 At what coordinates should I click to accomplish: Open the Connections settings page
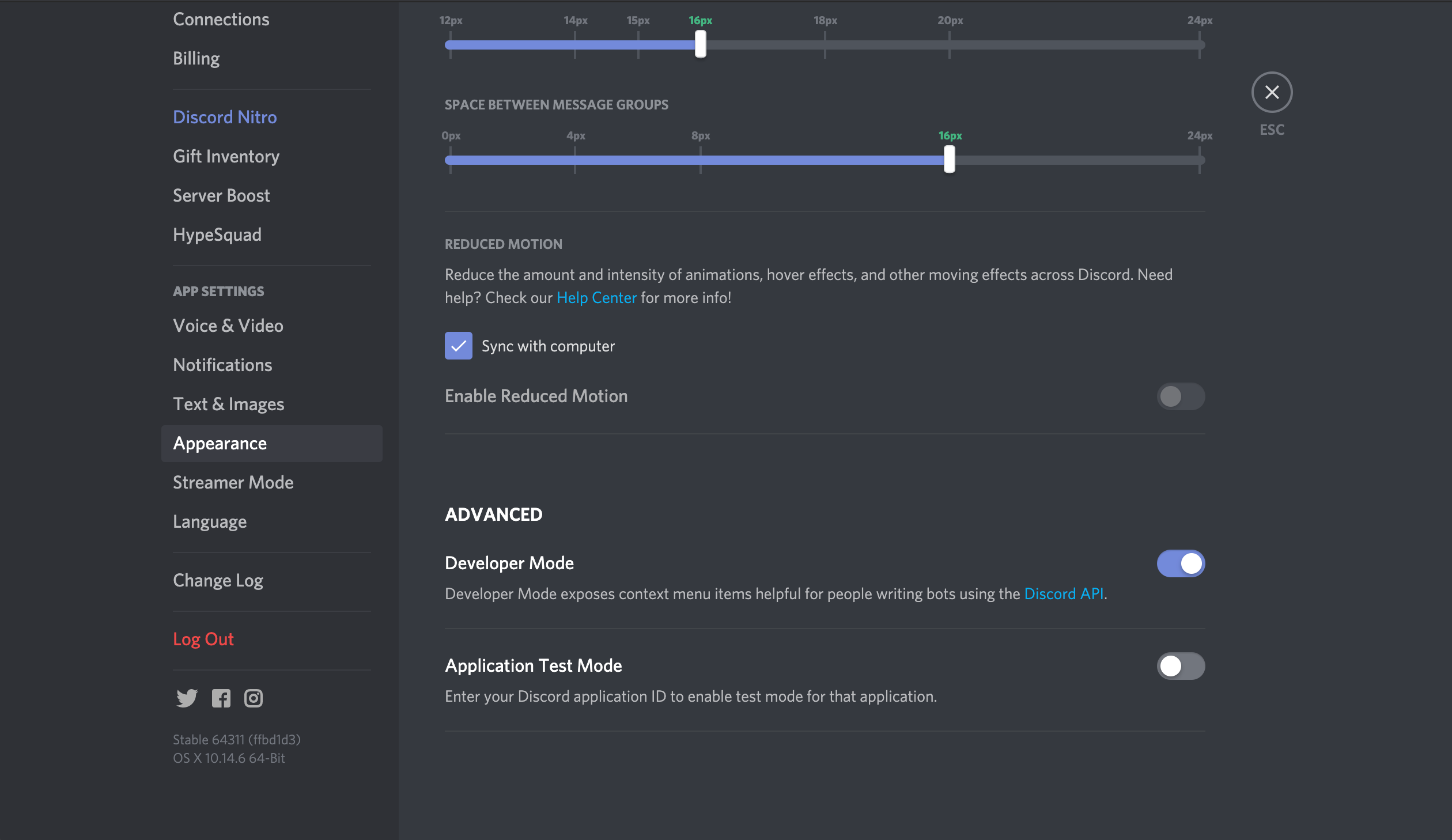(272, 20)
